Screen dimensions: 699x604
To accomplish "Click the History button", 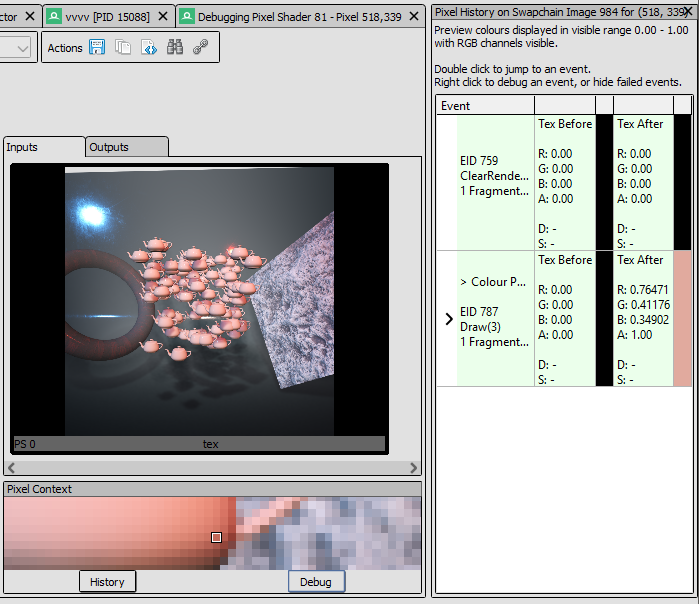I will tap(107, 582).
